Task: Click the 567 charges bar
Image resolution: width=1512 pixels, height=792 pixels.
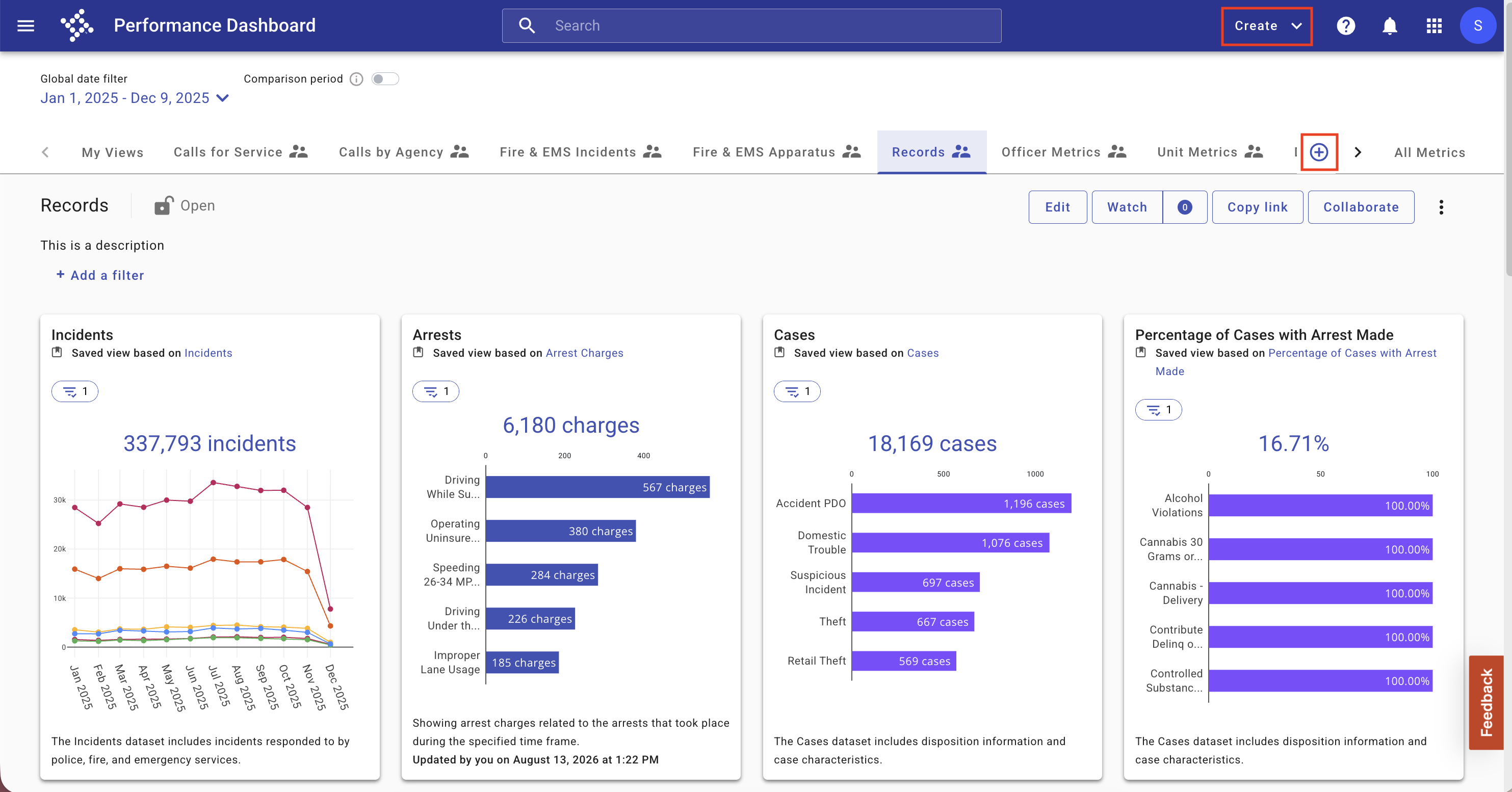Action: [597, 488]
